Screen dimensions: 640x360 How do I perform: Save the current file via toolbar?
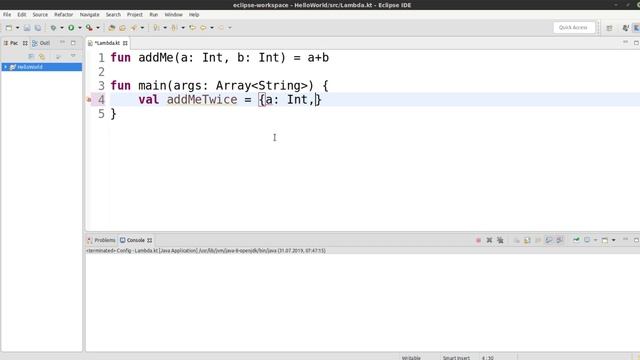(27, 28)
